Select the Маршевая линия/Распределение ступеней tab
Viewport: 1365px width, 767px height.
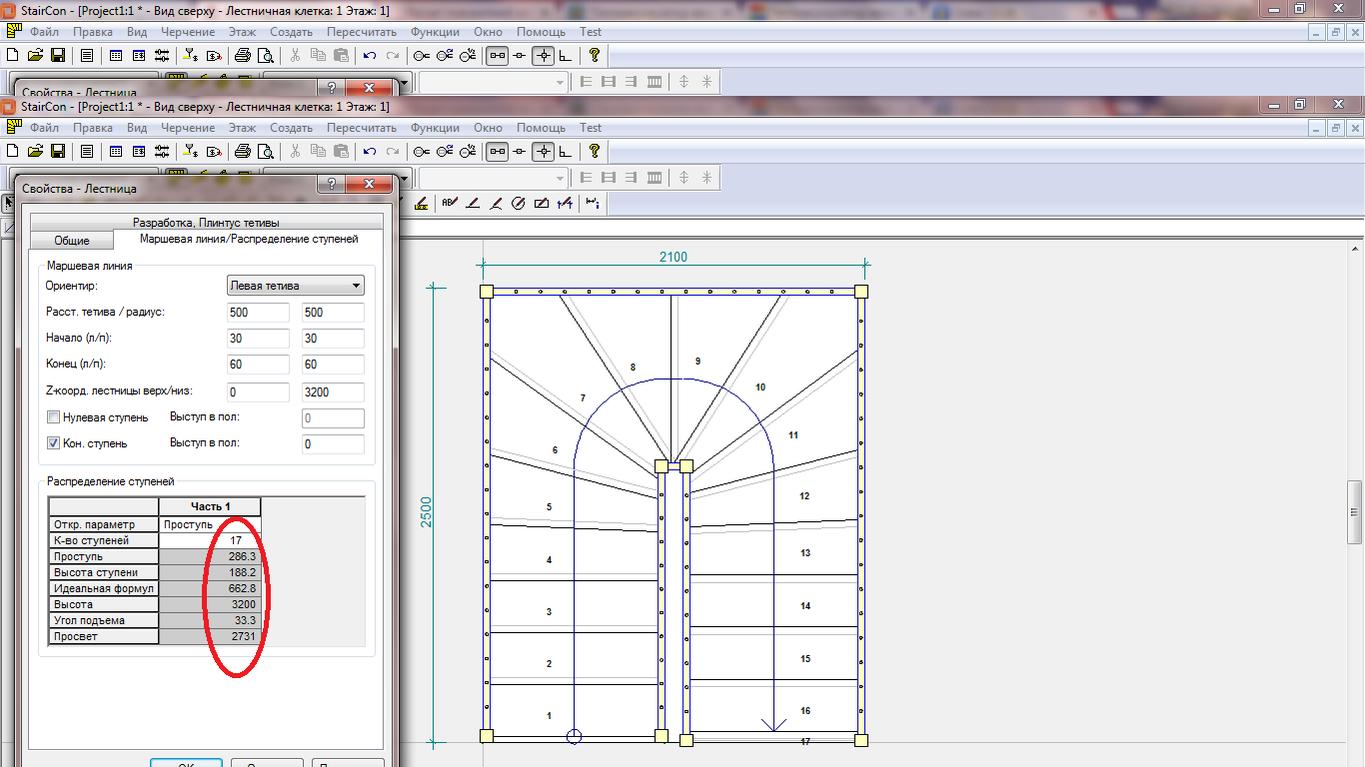pos(248,239)
